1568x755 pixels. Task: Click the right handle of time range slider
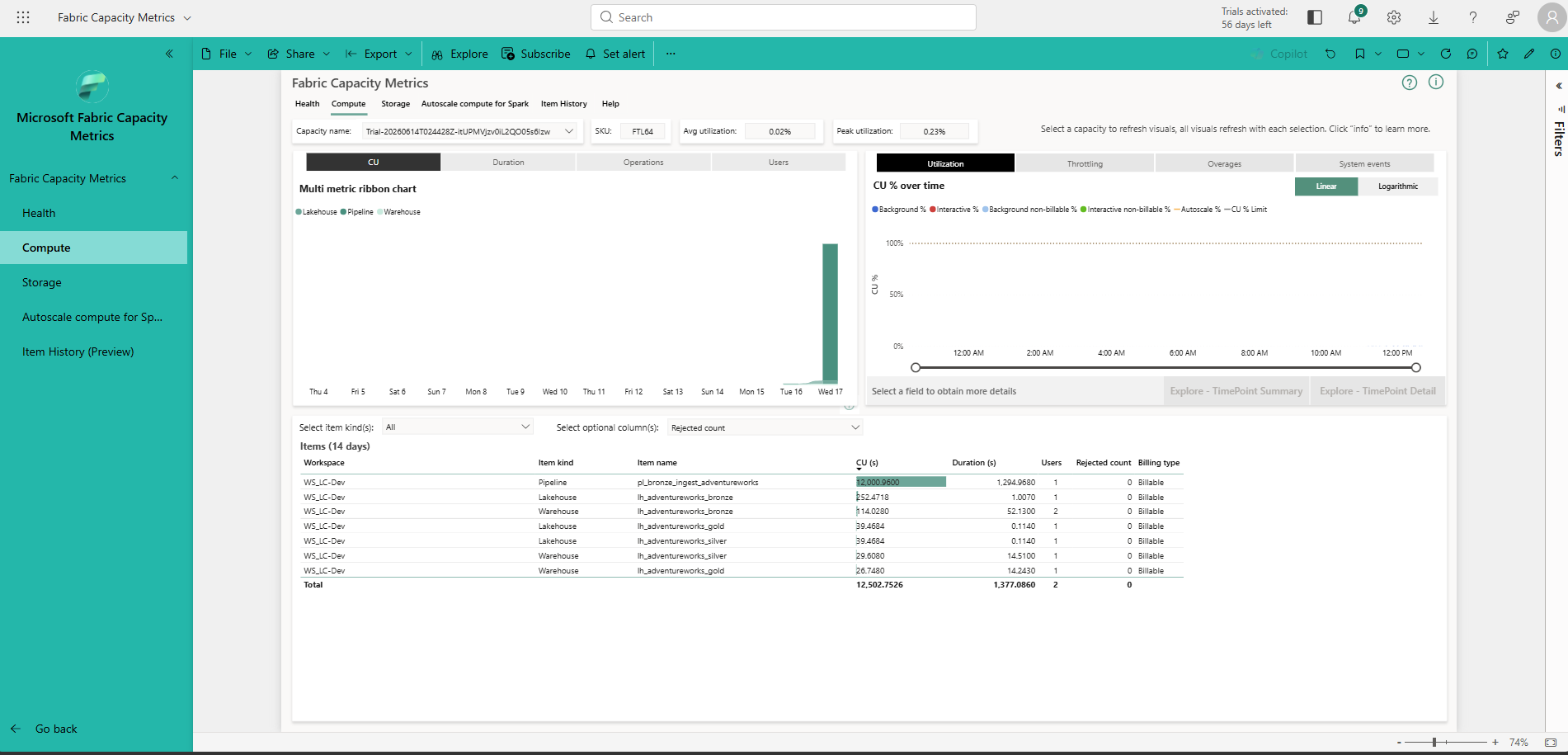[x=1416, y=367]
